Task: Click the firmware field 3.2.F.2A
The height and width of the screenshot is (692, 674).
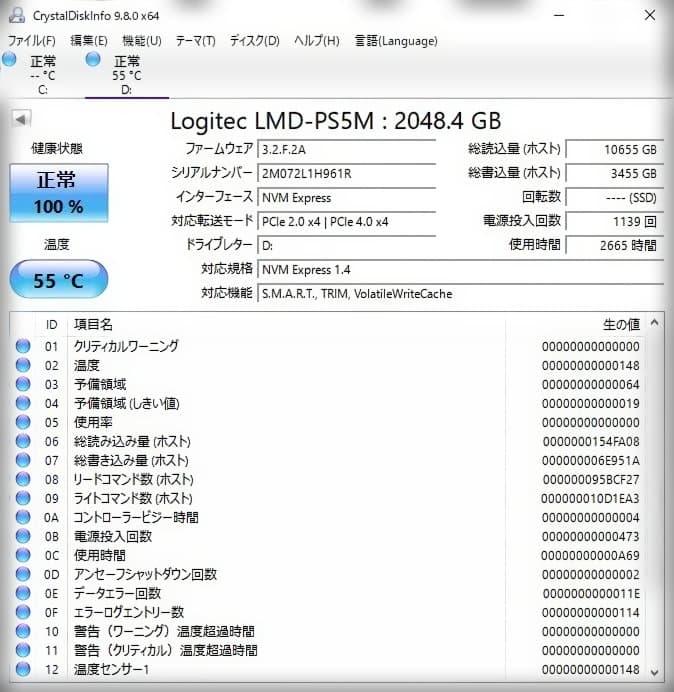Action: pyautogui.click(x=346, y=150)
